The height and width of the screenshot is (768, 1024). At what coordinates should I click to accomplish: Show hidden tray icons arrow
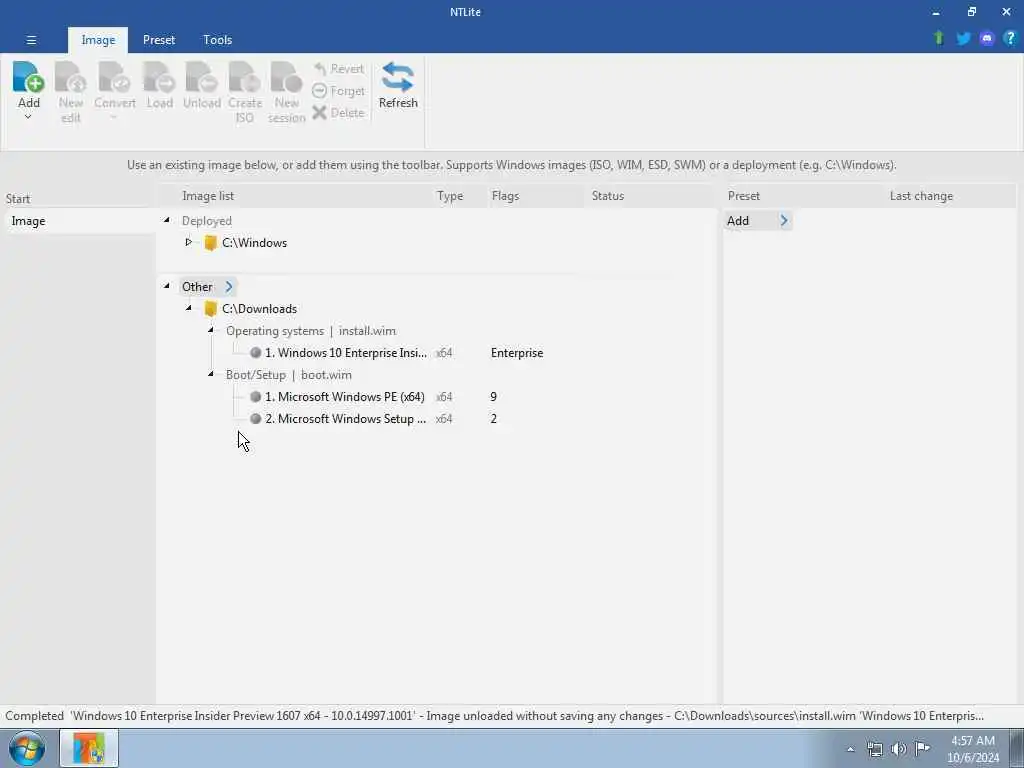pyautogui.click(x=850, y=749)
